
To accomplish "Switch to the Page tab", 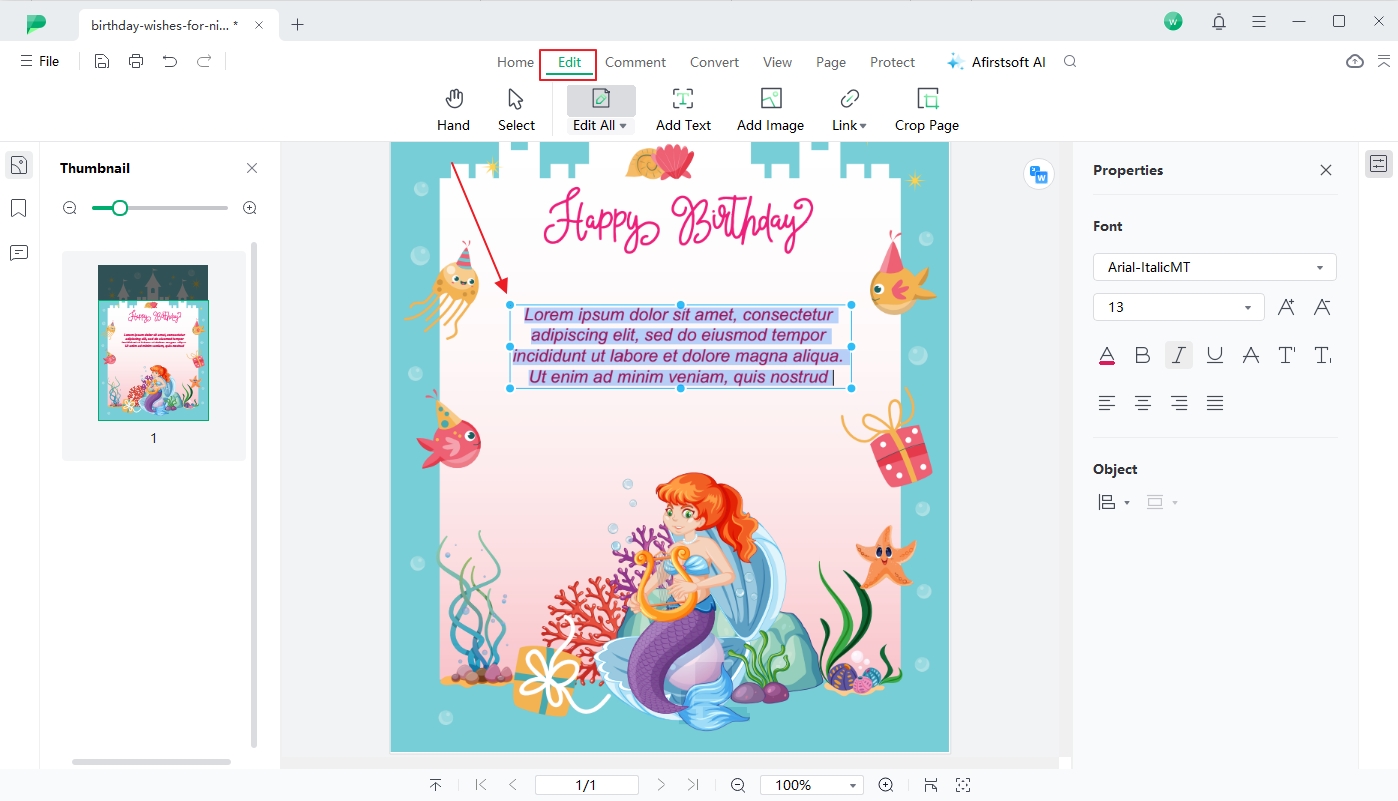I will (x=831, y=62).
